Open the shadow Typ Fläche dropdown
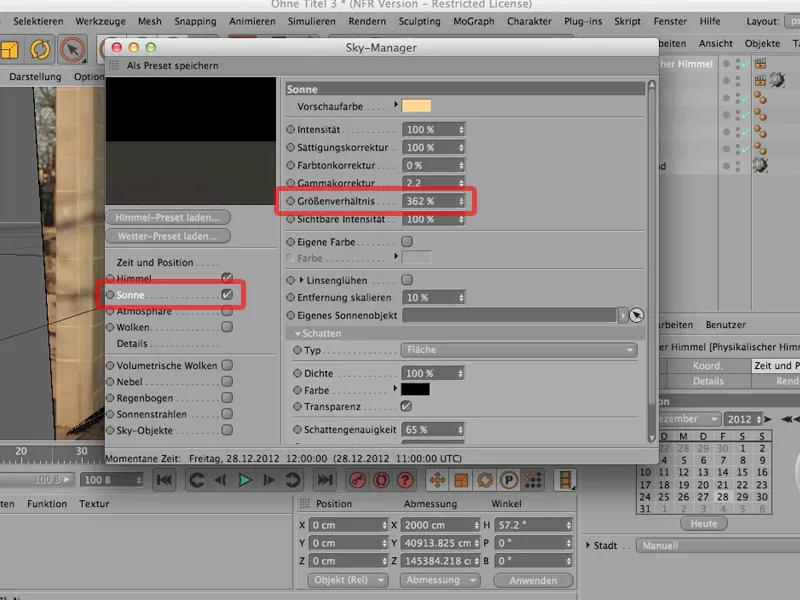Screen dimensions: 800x600 519,350
